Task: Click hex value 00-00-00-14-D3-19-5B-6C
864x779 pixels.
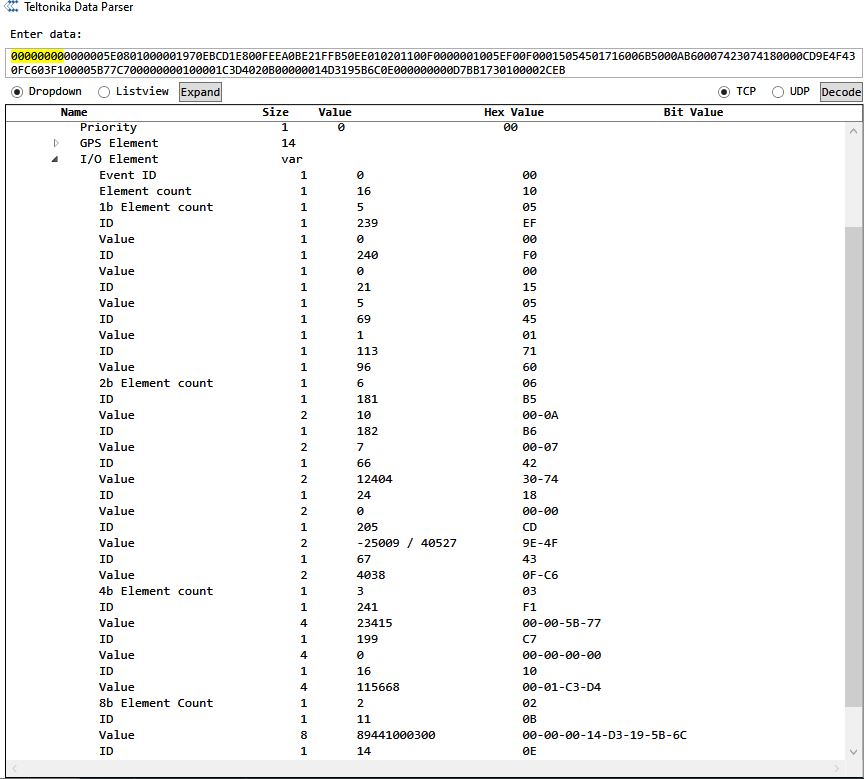Action: (604, 735)
